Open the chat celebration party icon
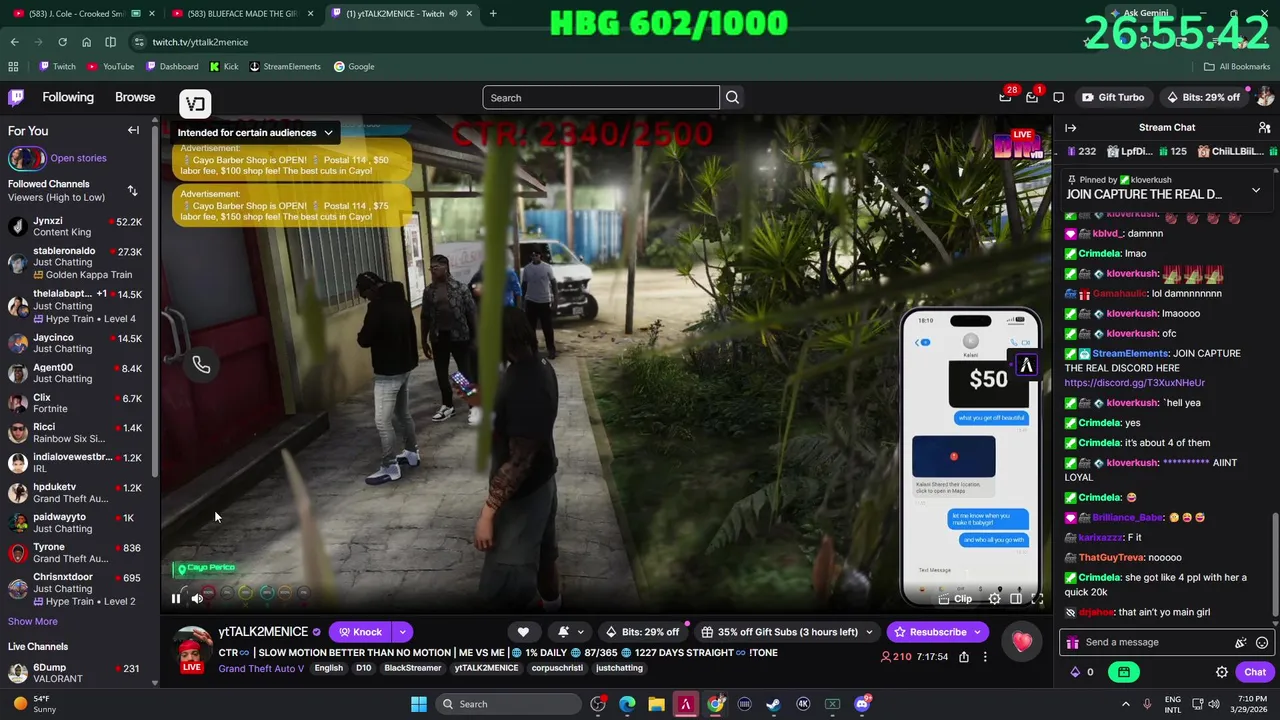 click(1241, 643)
